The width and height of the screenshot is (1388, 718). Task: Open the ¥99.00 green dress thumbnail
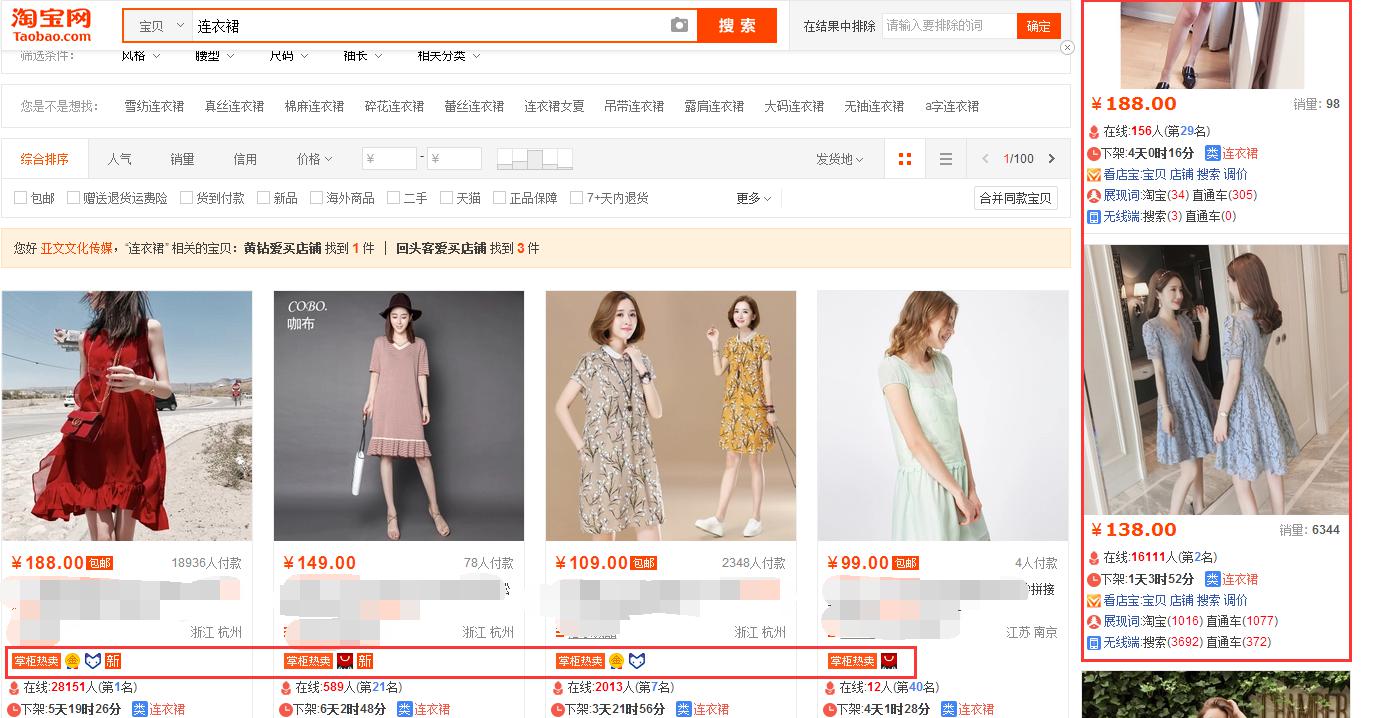tap(942, 416)
